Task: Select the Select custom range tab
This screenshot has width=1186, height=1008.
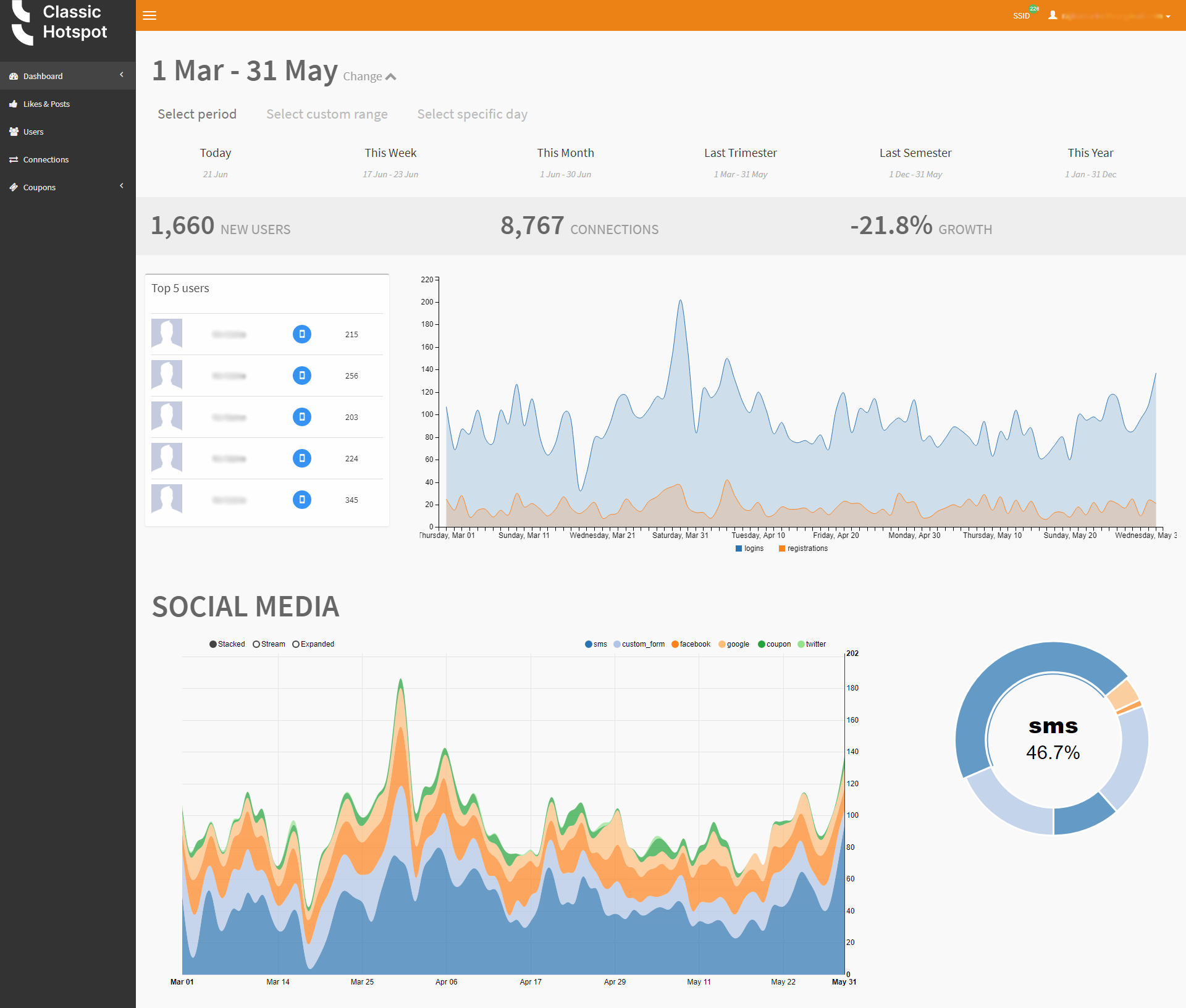Action: [327, 114]
